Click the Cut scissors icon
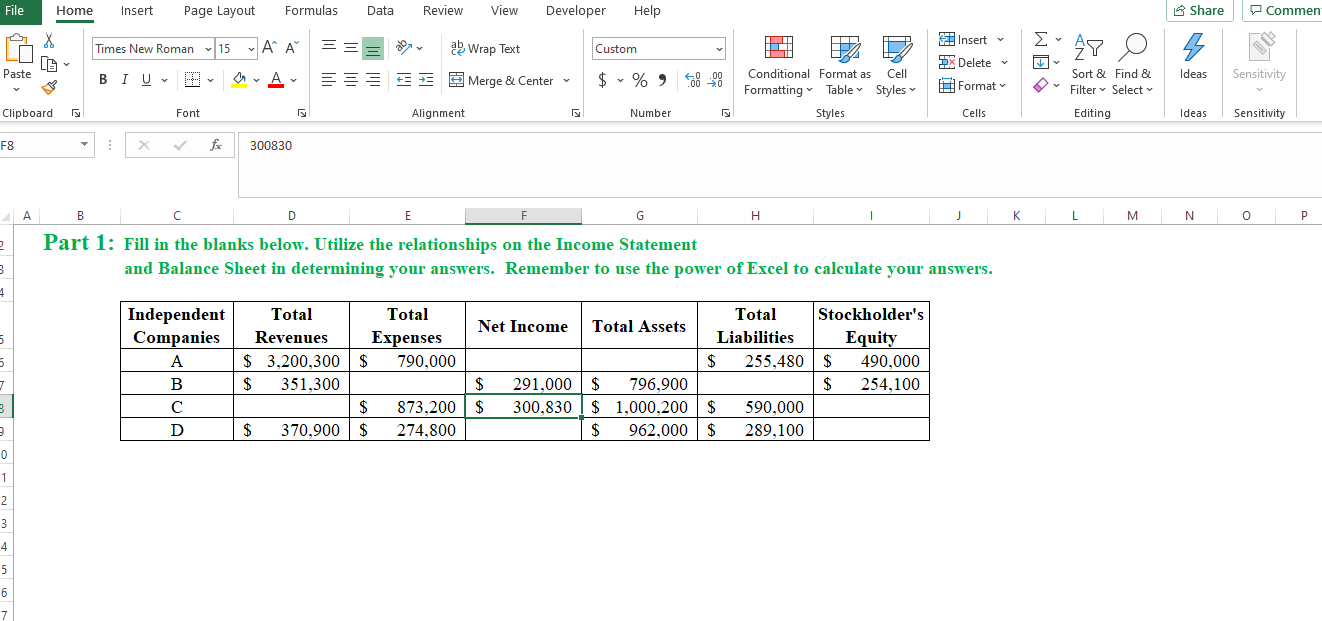 click(x=47, y=37)
